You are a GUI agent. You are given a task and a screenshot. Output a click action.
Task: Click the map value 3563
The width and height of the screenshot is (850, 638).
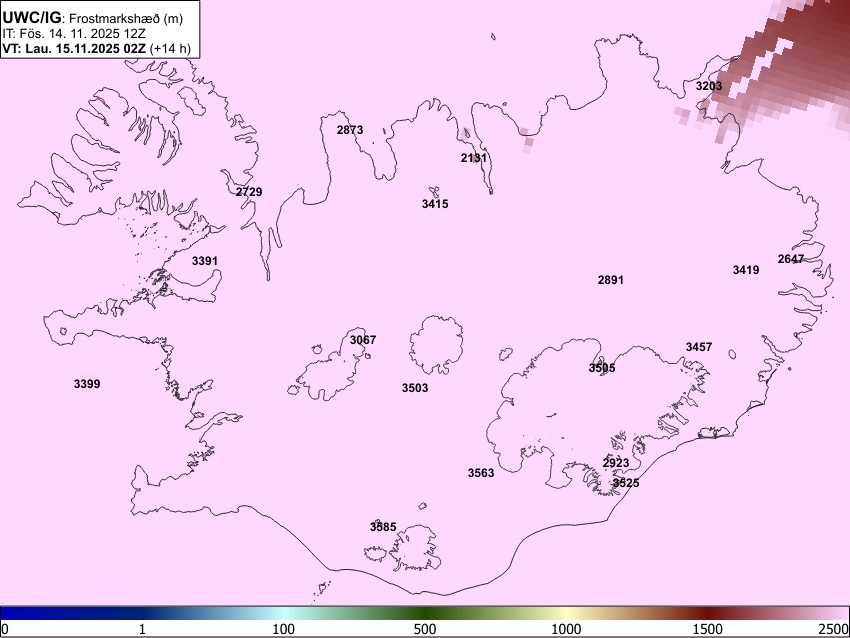click(481, 473)
